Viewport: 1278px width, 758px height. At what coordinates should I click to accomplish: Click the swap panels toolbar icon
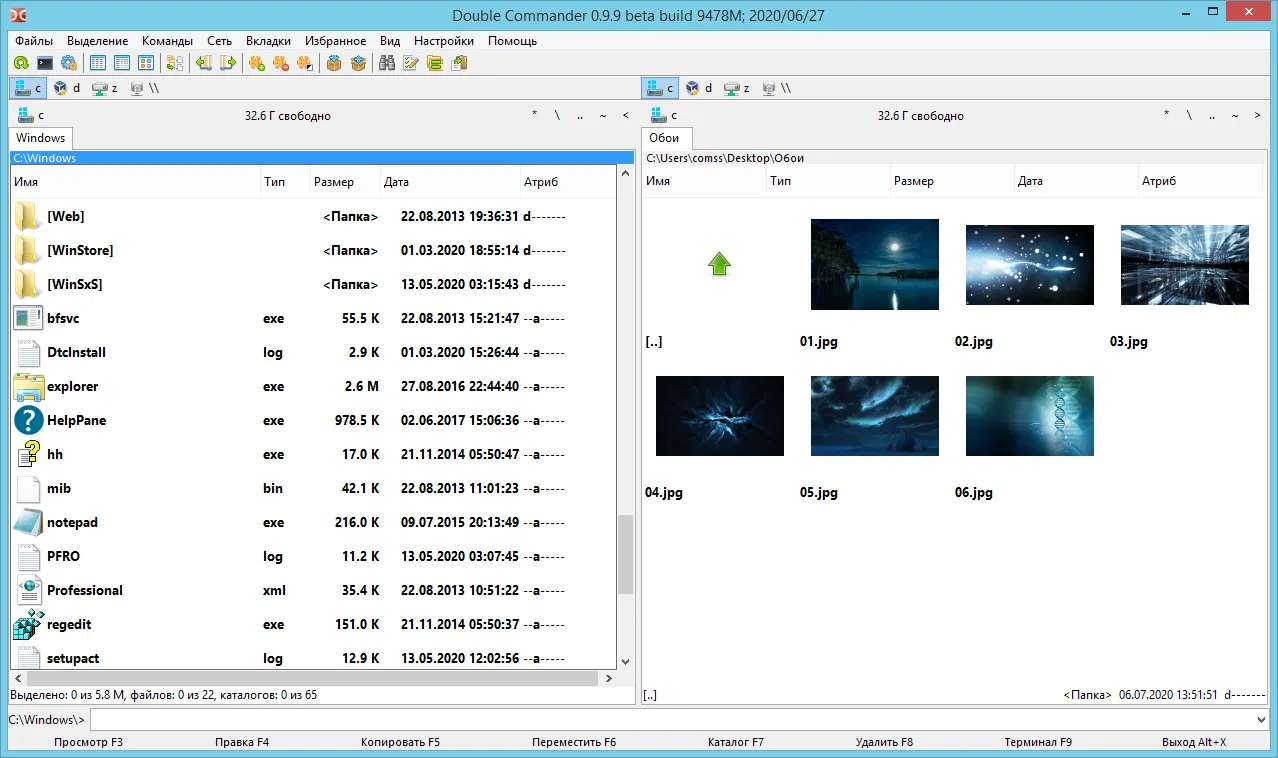click(x=175, y=63)
